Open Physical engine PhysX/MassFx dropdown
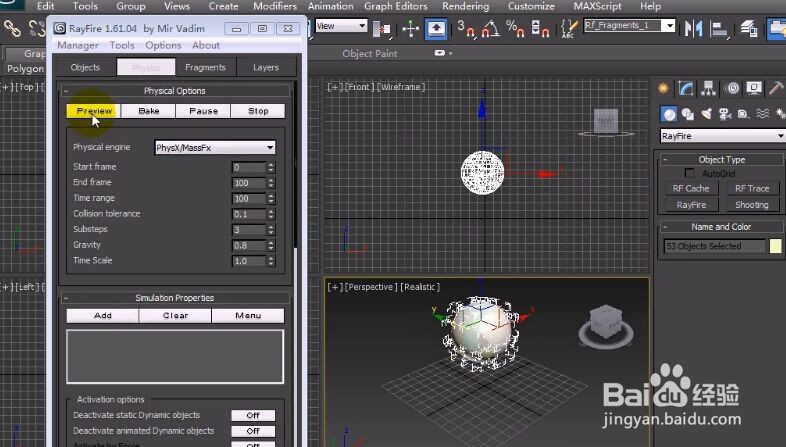Viewport: 786px width, 447px height. coord(215,147)
